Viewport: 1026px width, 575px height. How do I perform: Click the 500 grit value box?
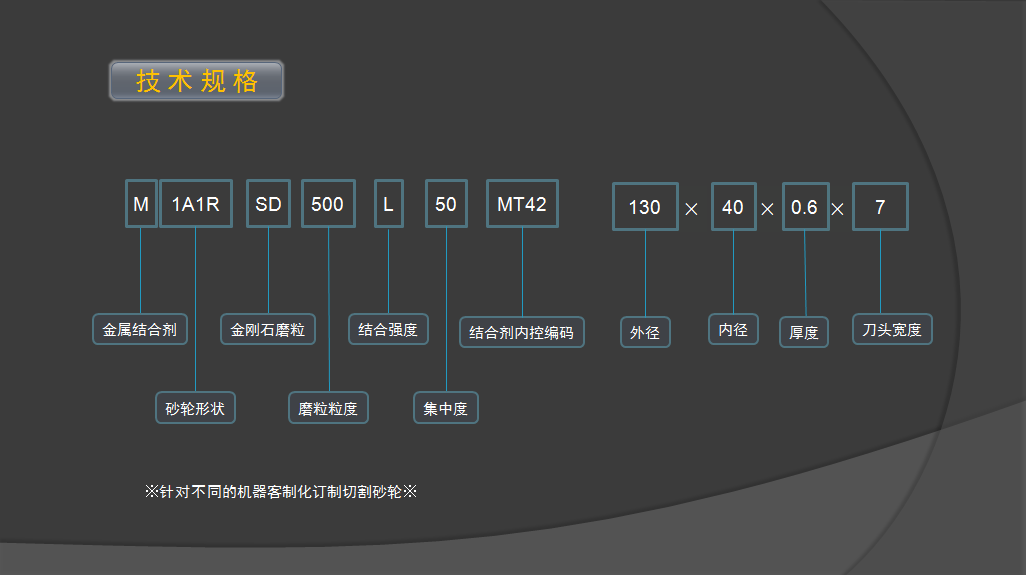pyautogui.click(x=328, y=204)
